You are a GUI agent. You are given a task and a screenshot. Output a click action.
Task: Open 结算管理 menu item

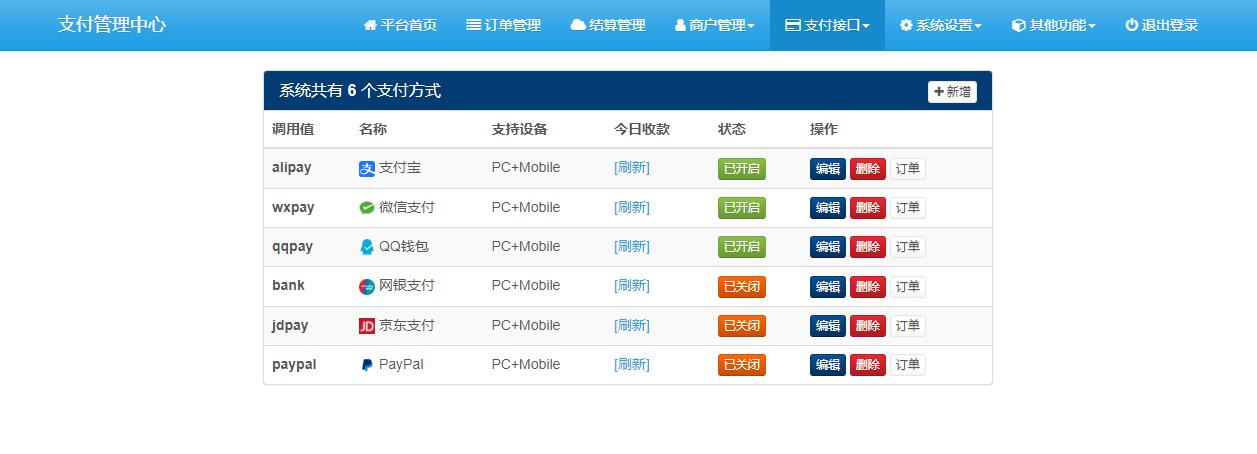tap(608, 25)
